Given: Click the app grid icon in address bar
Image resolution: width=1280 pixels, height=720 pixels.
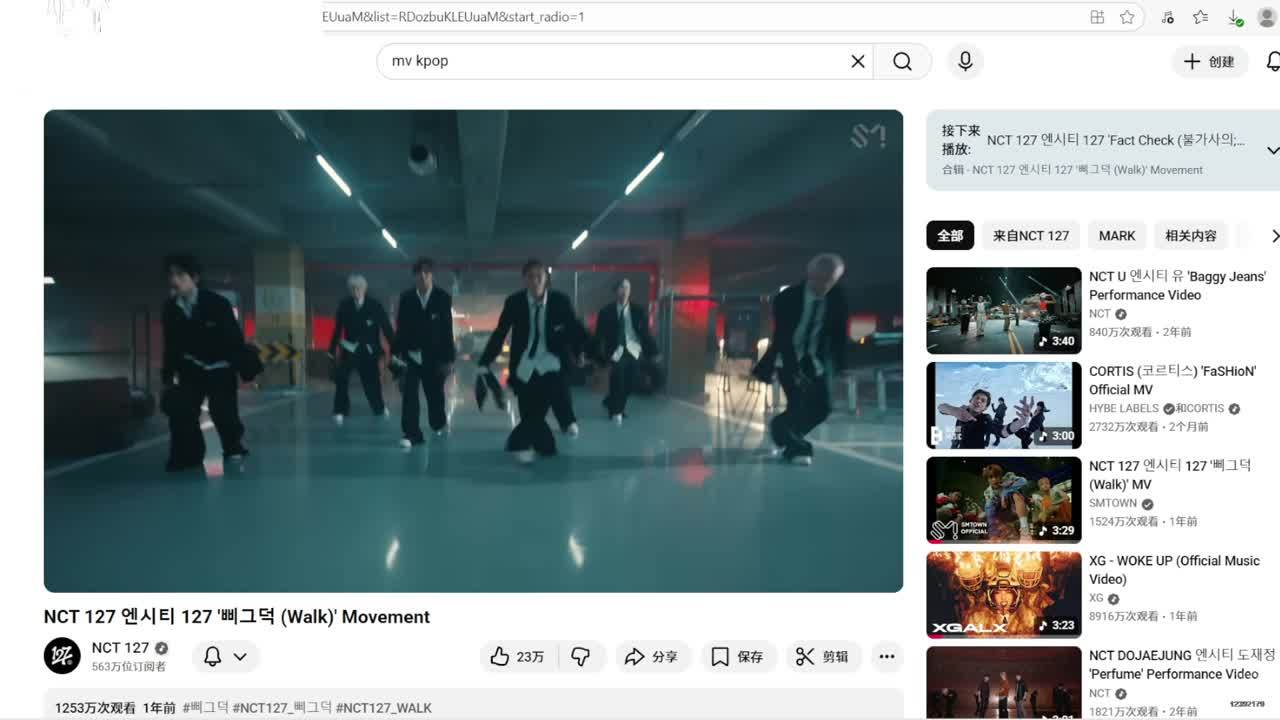Looking at the screenshot, I should (1097, 17).
